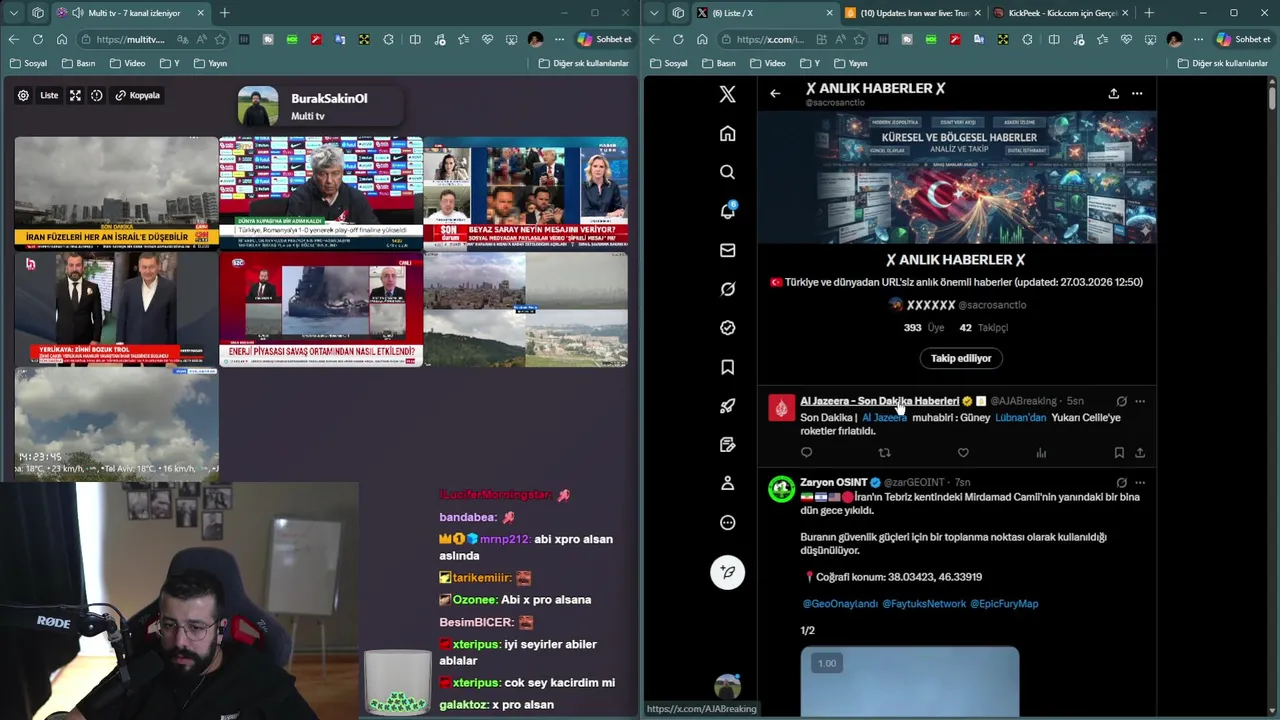
Task: Switch to Multi tv browser tab
Action: (x=132, y=13)
